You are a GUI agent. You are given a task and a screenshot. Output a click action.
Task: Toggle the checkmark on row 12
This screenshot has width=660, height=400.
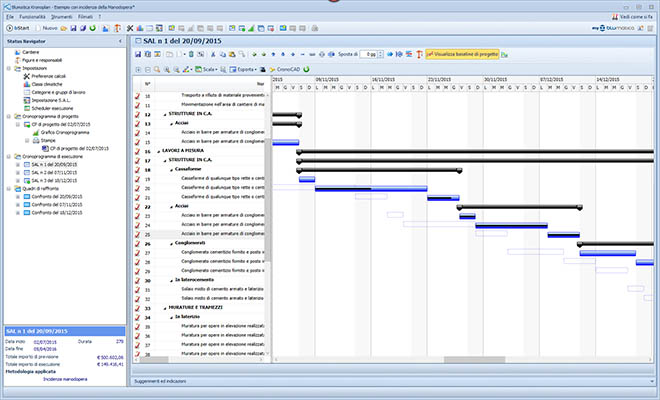138,115
